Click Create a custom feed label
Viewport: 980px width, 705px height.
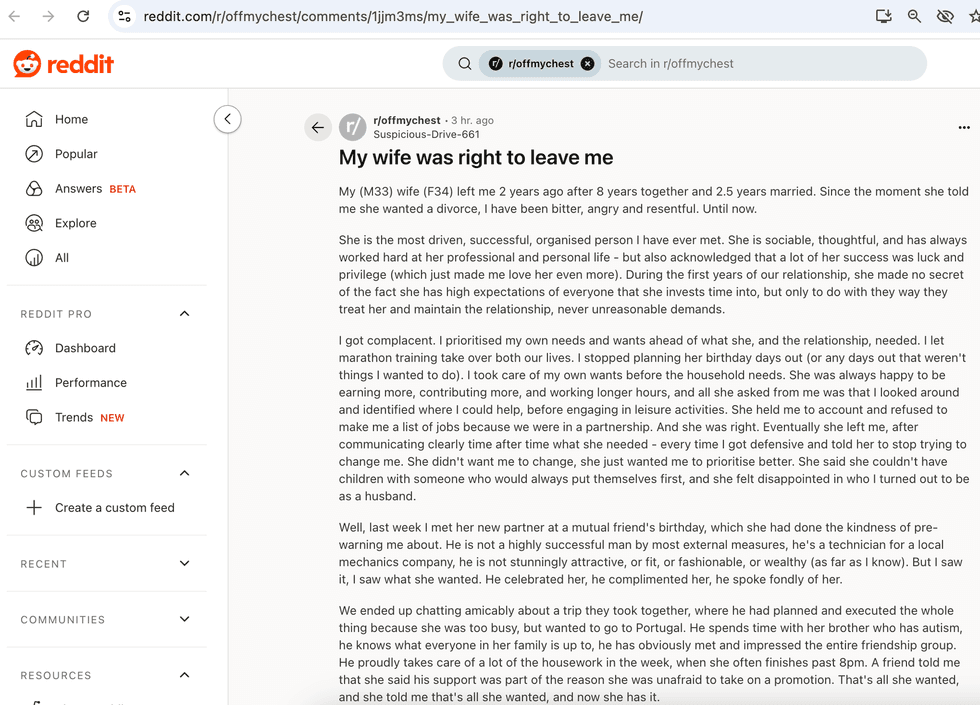pos(114,508)
